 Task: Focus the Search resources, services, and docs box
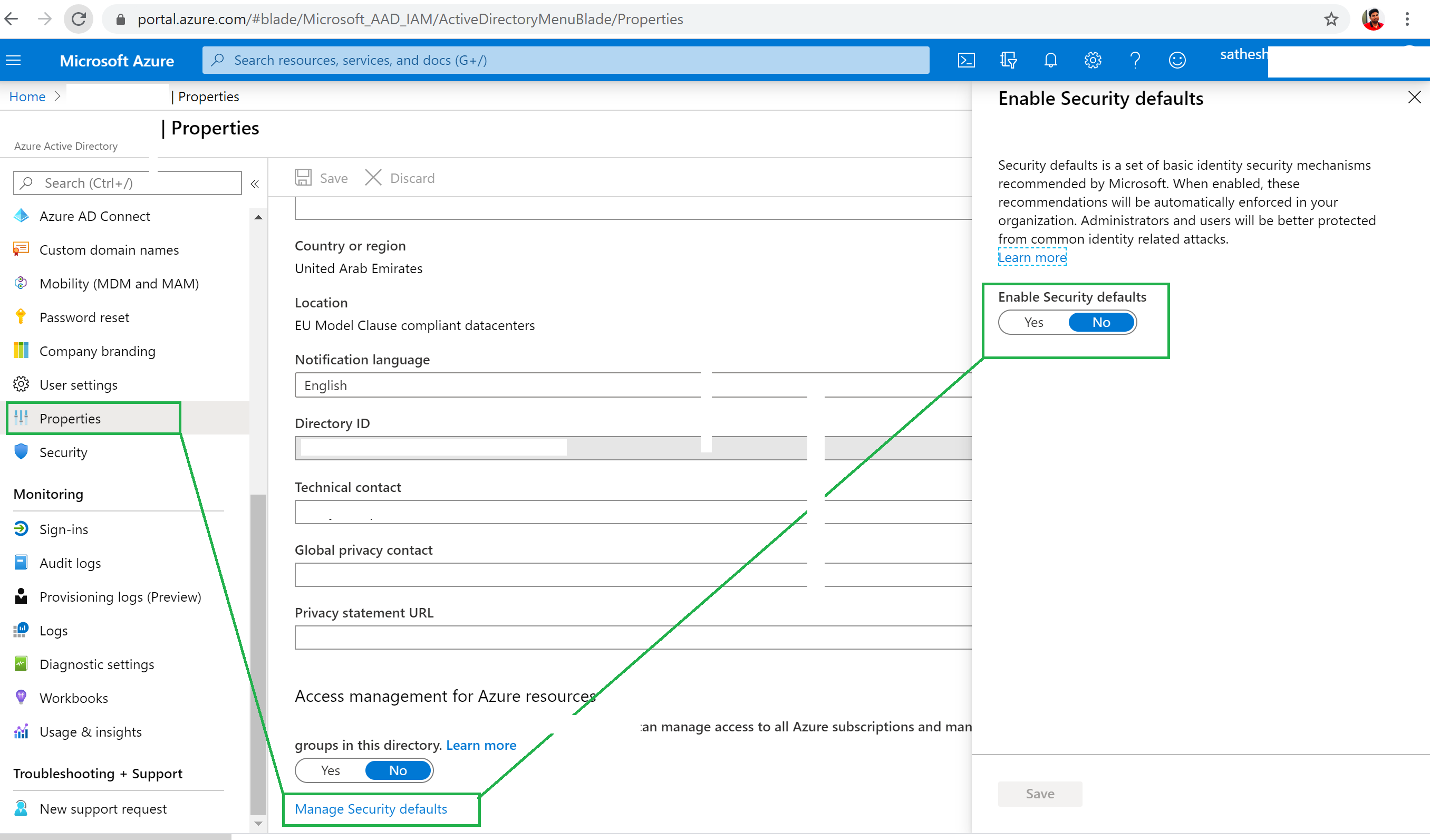(x=566, y=60)
